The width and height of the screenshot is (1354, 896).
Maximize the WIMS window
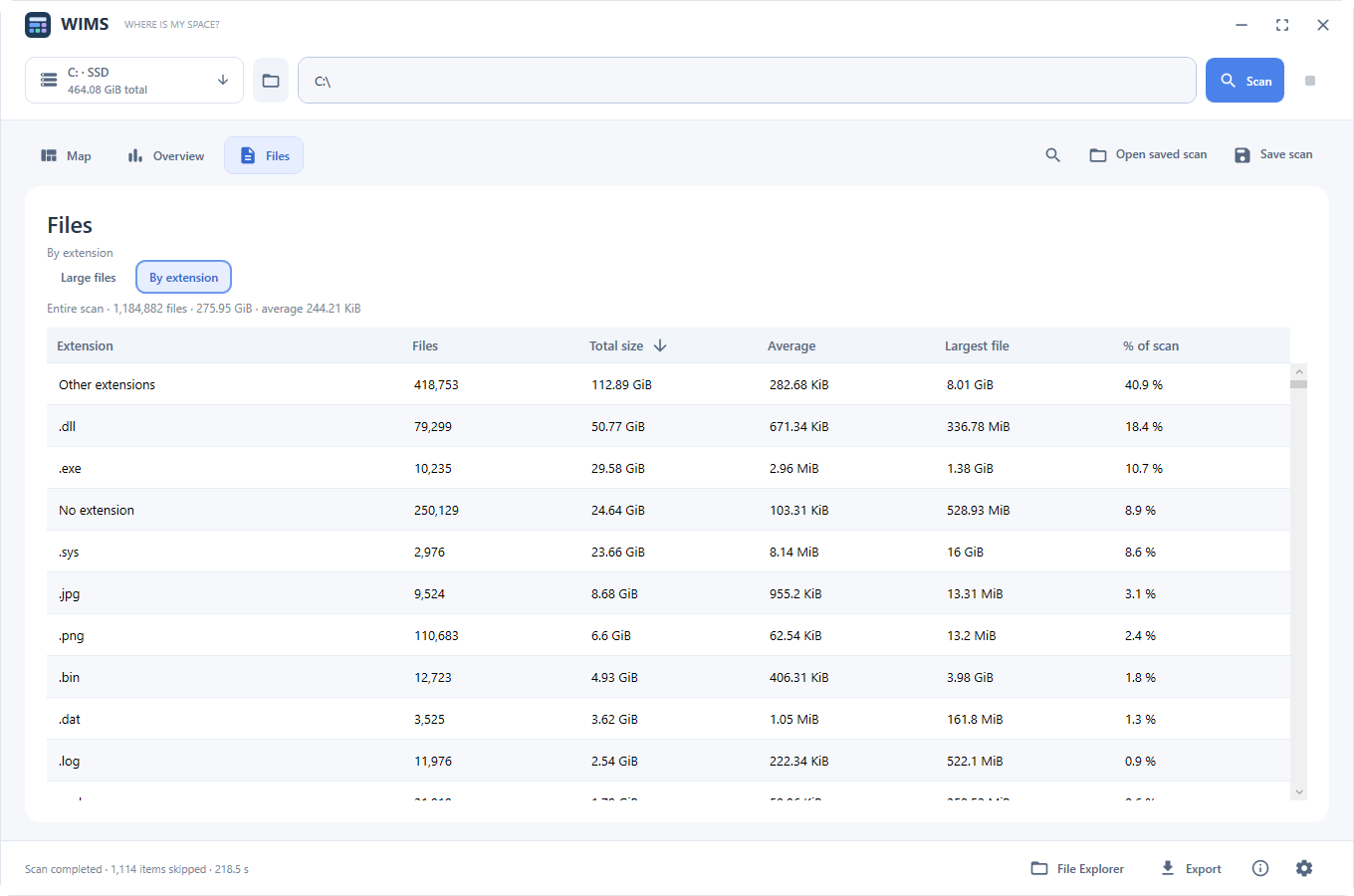pos(1282,25)
